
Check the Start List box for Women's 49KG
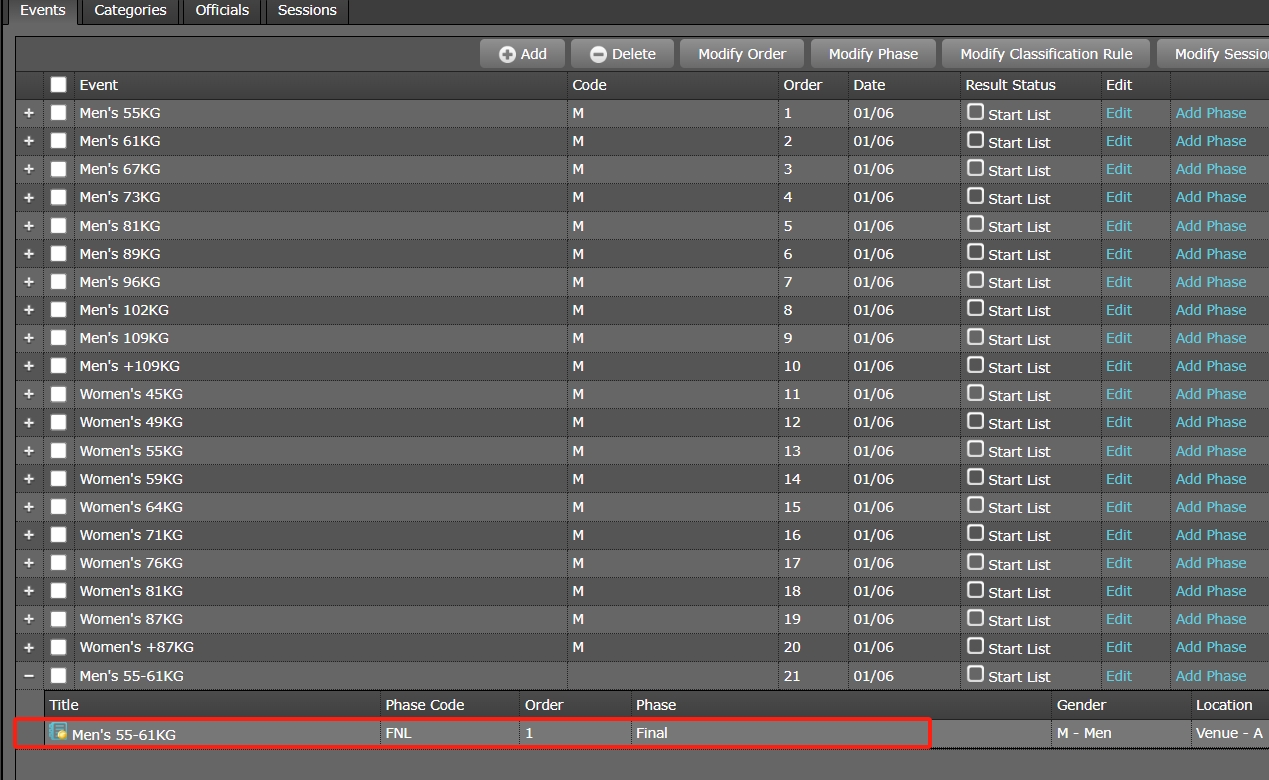tap(975, 421)
